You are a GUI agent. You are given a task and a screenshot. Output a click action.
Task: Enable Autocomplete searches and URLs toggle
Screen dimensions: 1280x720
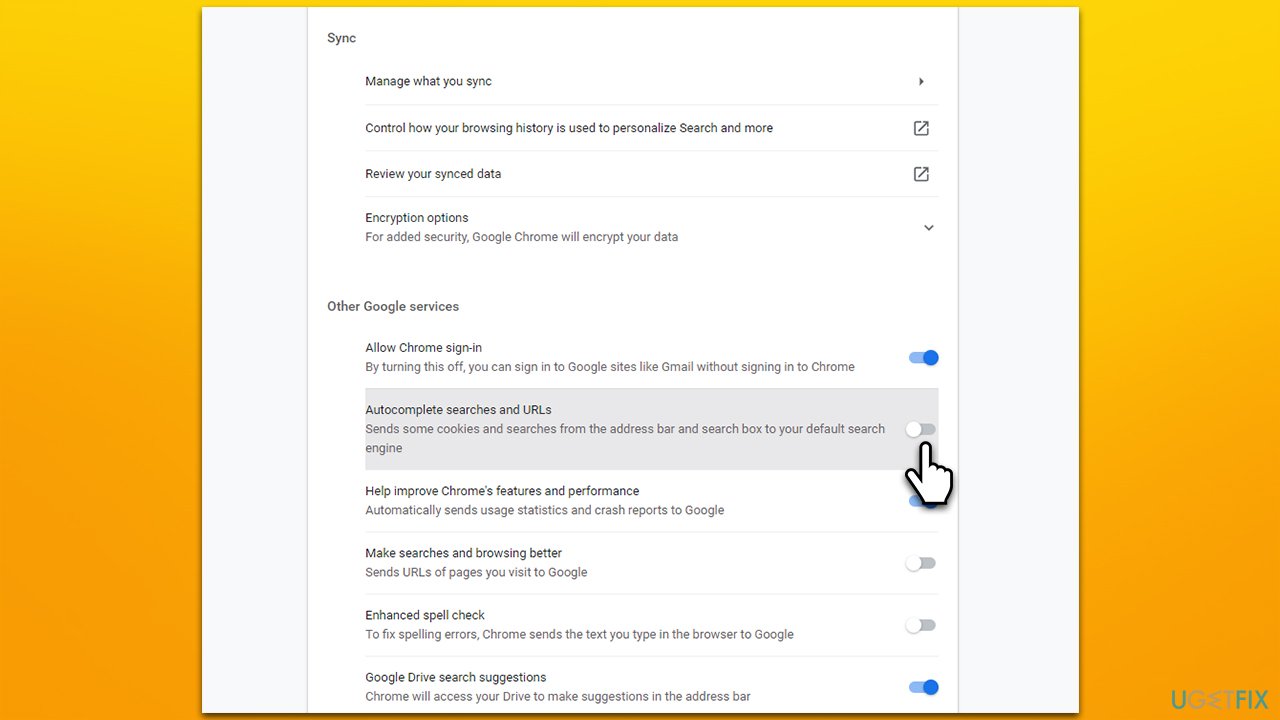click(x=921, y=429)
